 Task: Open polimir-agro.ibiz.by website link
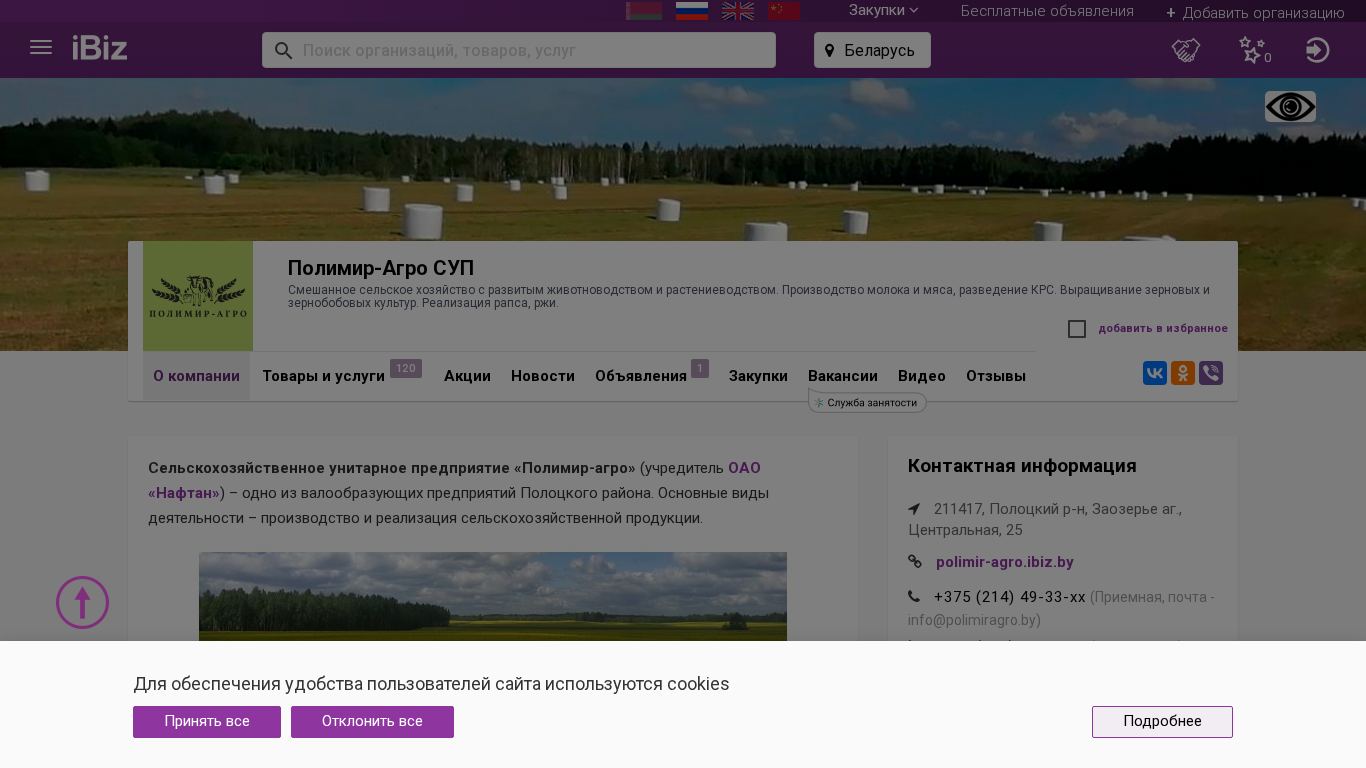1005,562
